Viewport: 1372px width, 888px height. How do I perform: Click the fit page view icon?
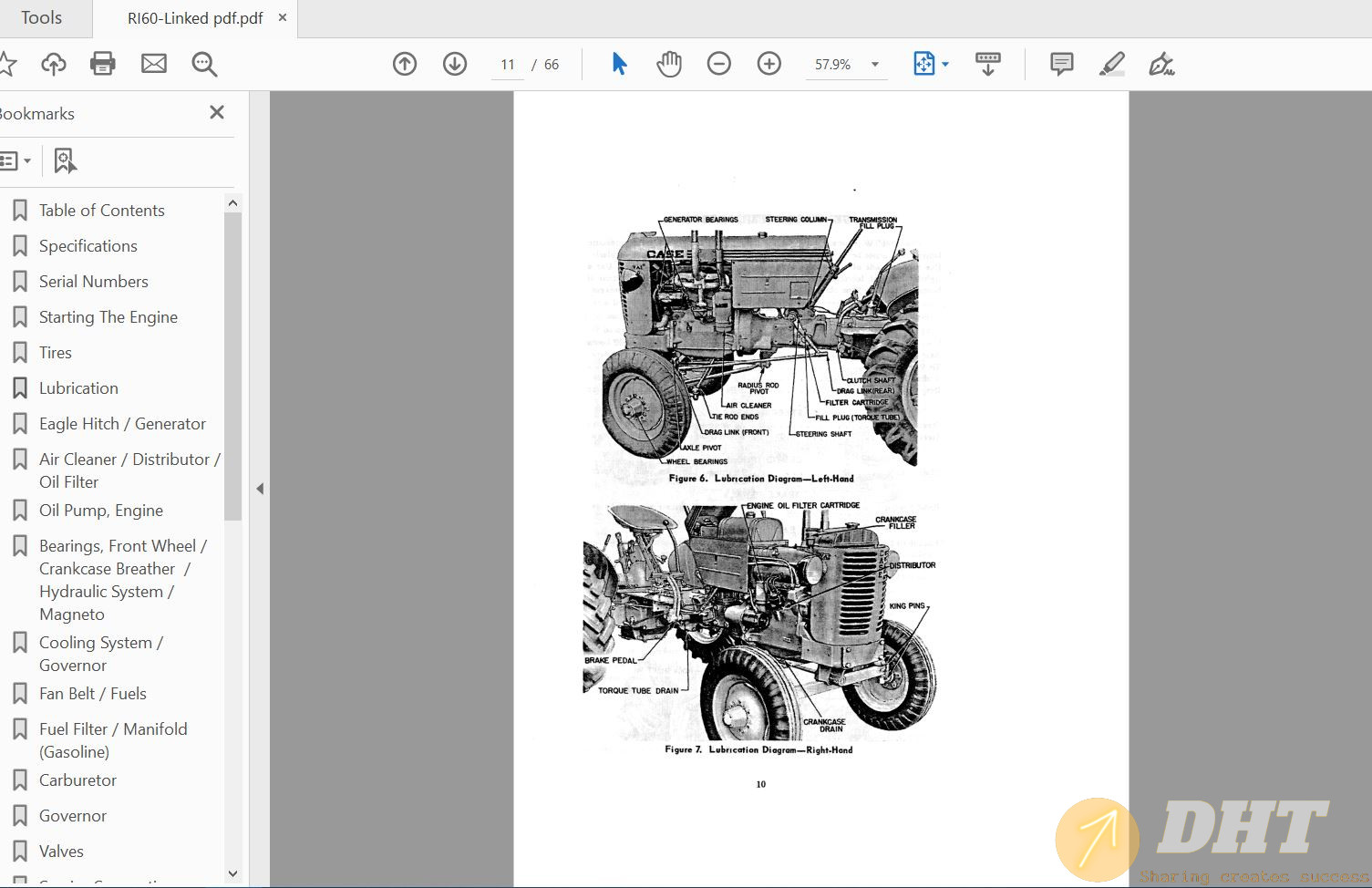pyautogui.click(x=923, y=64)
